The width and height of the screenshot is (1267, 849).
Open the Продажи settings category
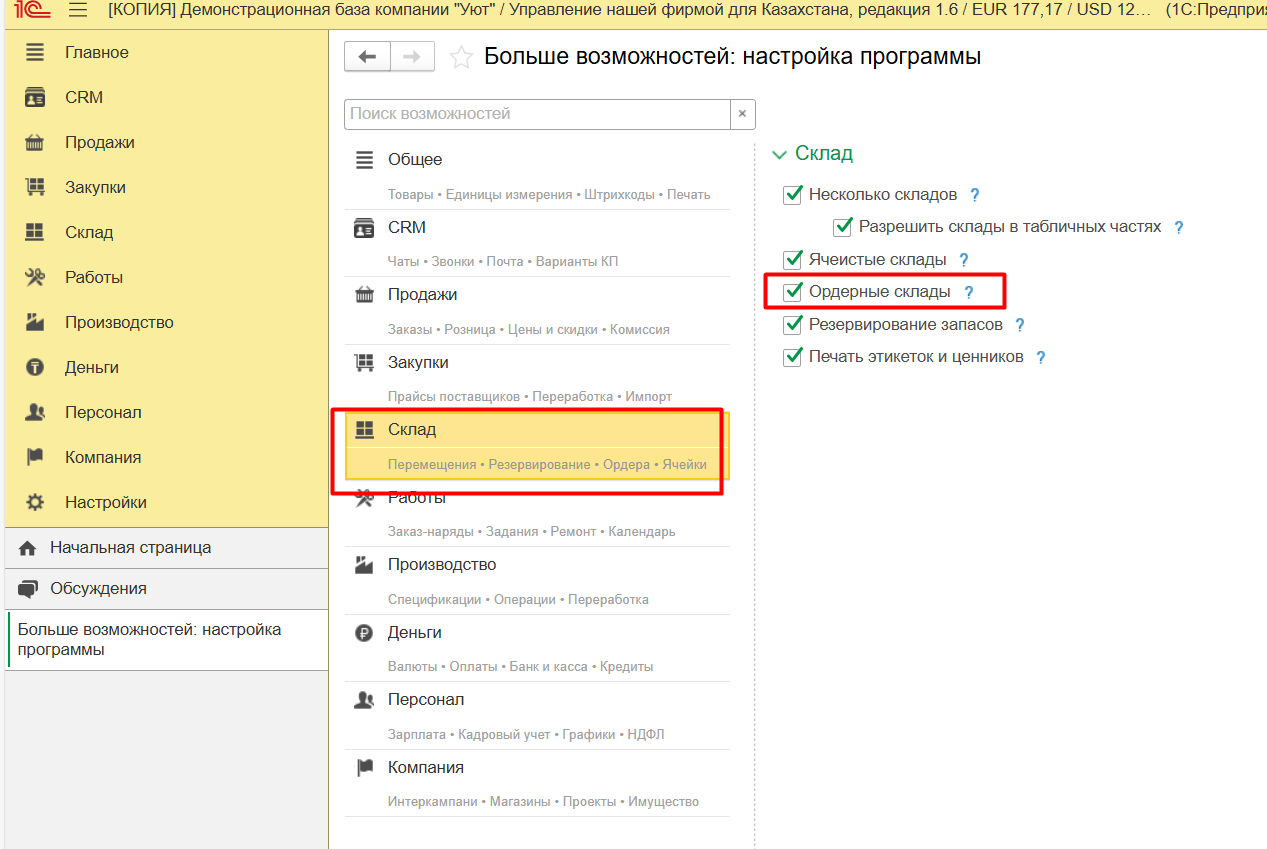pos(422,295)
